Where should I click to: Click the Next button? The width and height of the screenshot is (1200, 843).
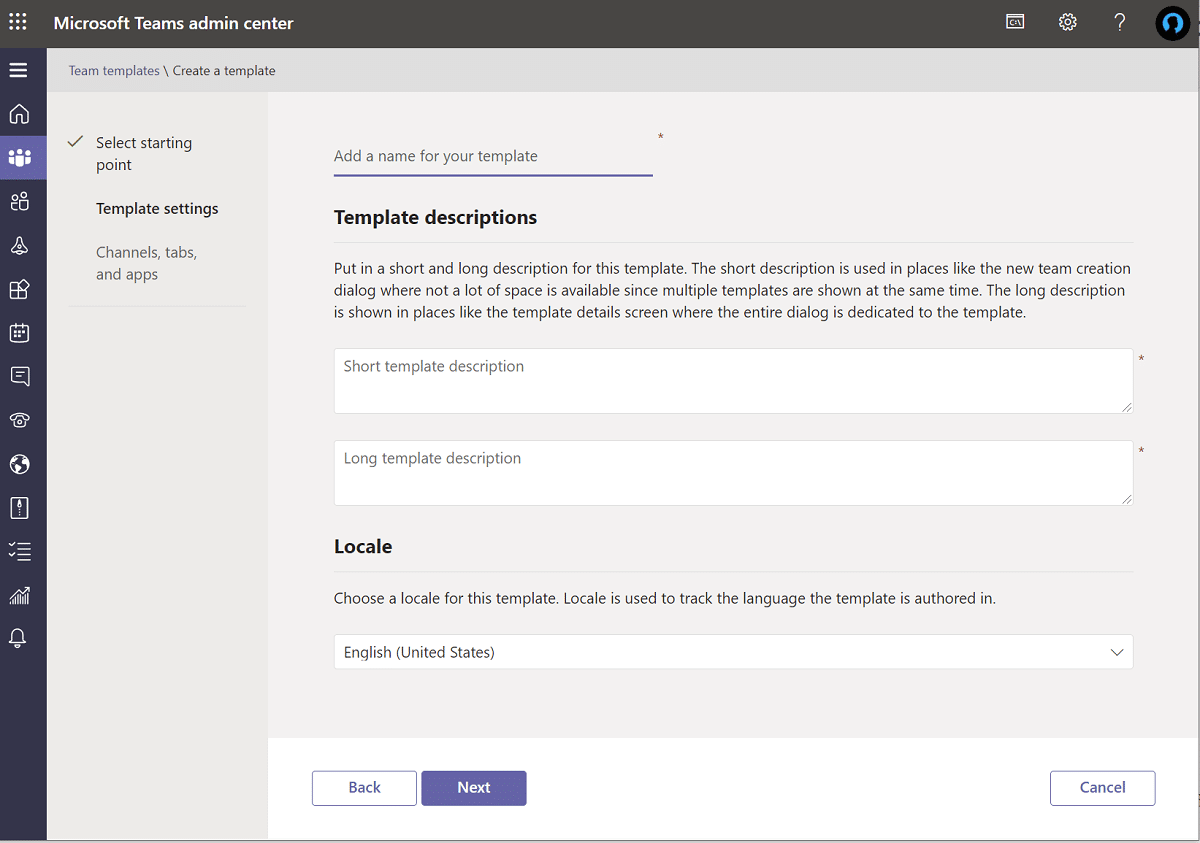pyautogui.click(x=473, y=788)
